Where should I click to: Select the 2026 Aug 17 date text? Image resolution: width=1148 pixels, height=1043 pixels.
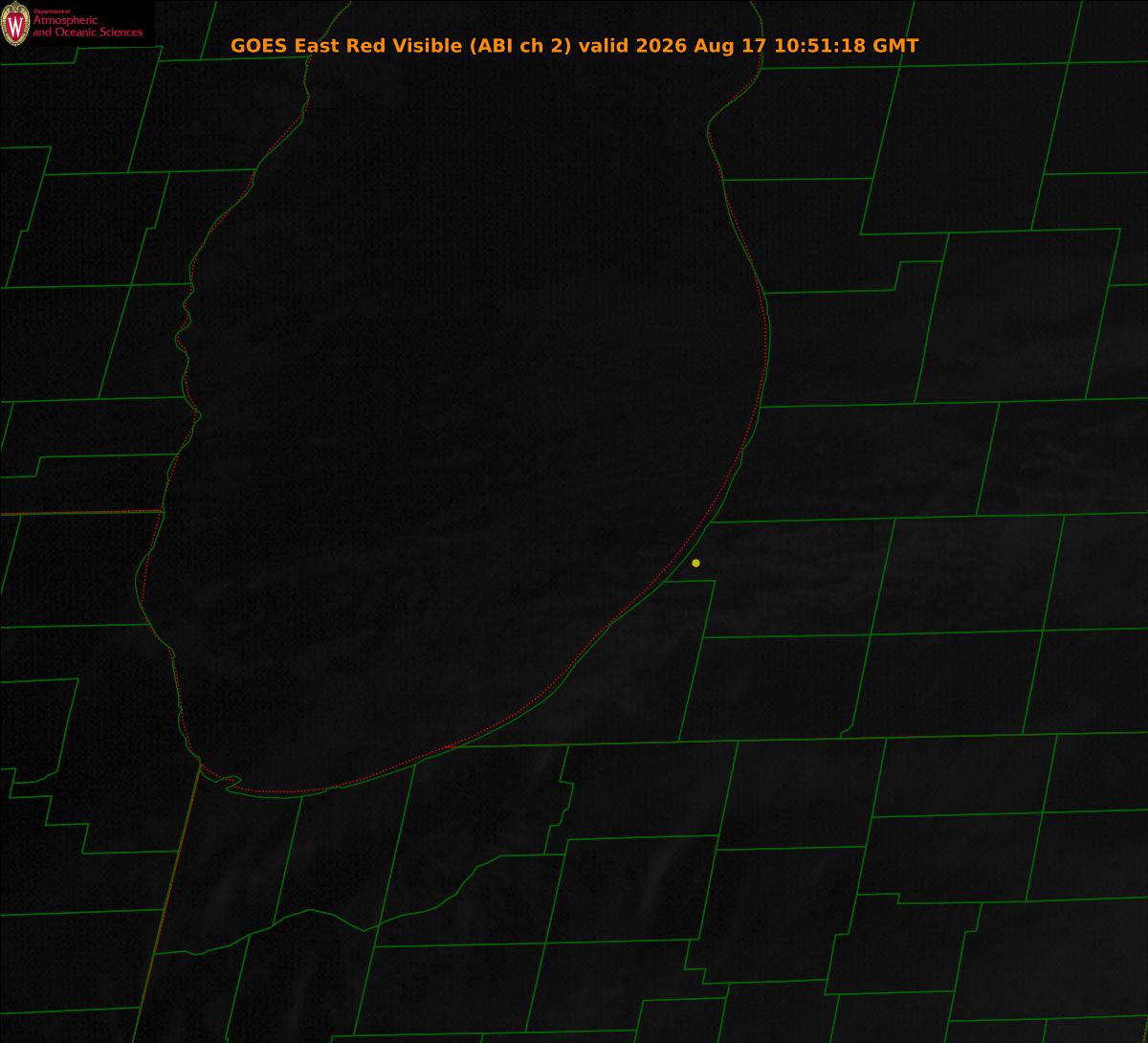click(x=699, y=47)
